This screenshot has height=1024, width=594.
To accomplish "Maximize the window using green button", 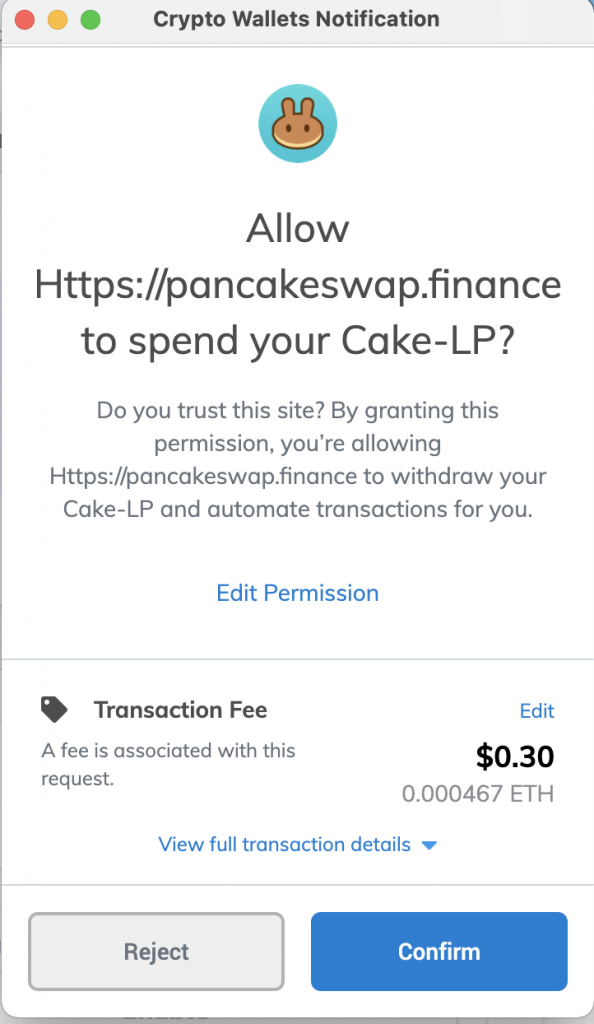I will [x=90, y=20].
